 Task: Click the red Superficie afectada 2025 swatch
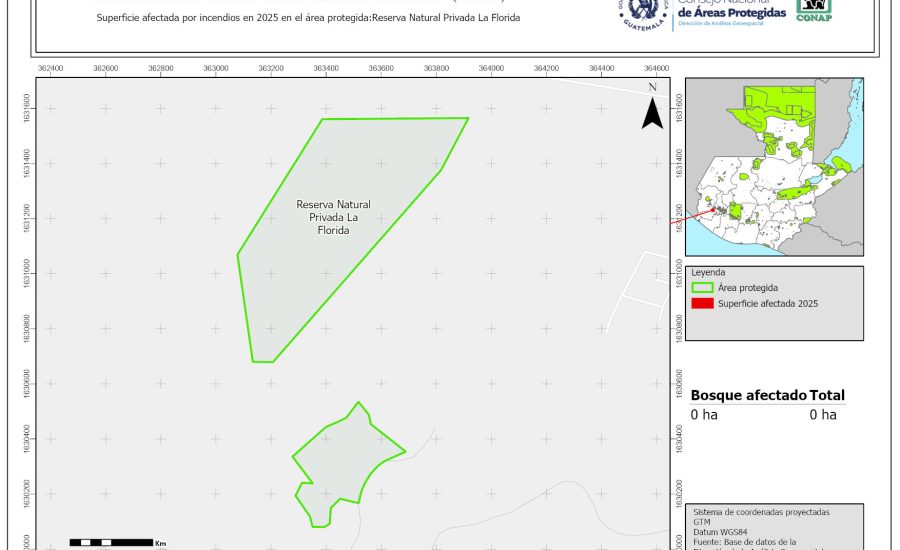[702, 304]
